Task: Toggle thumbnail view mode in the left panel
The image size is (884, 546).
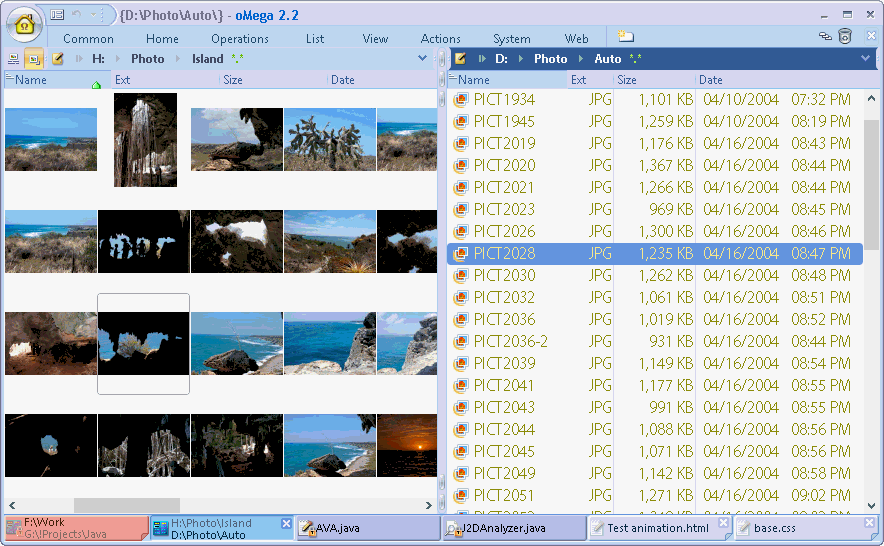Action: pyautogui.click(x=34, y=59)
